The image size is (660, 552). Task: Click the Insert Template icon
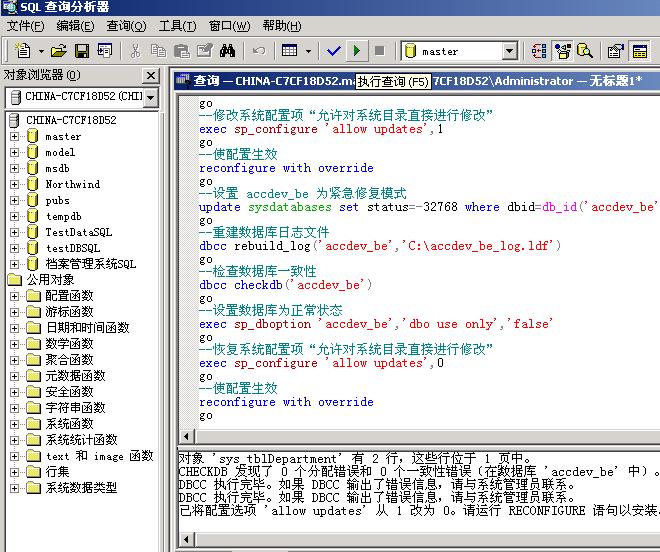click(104, 51)
